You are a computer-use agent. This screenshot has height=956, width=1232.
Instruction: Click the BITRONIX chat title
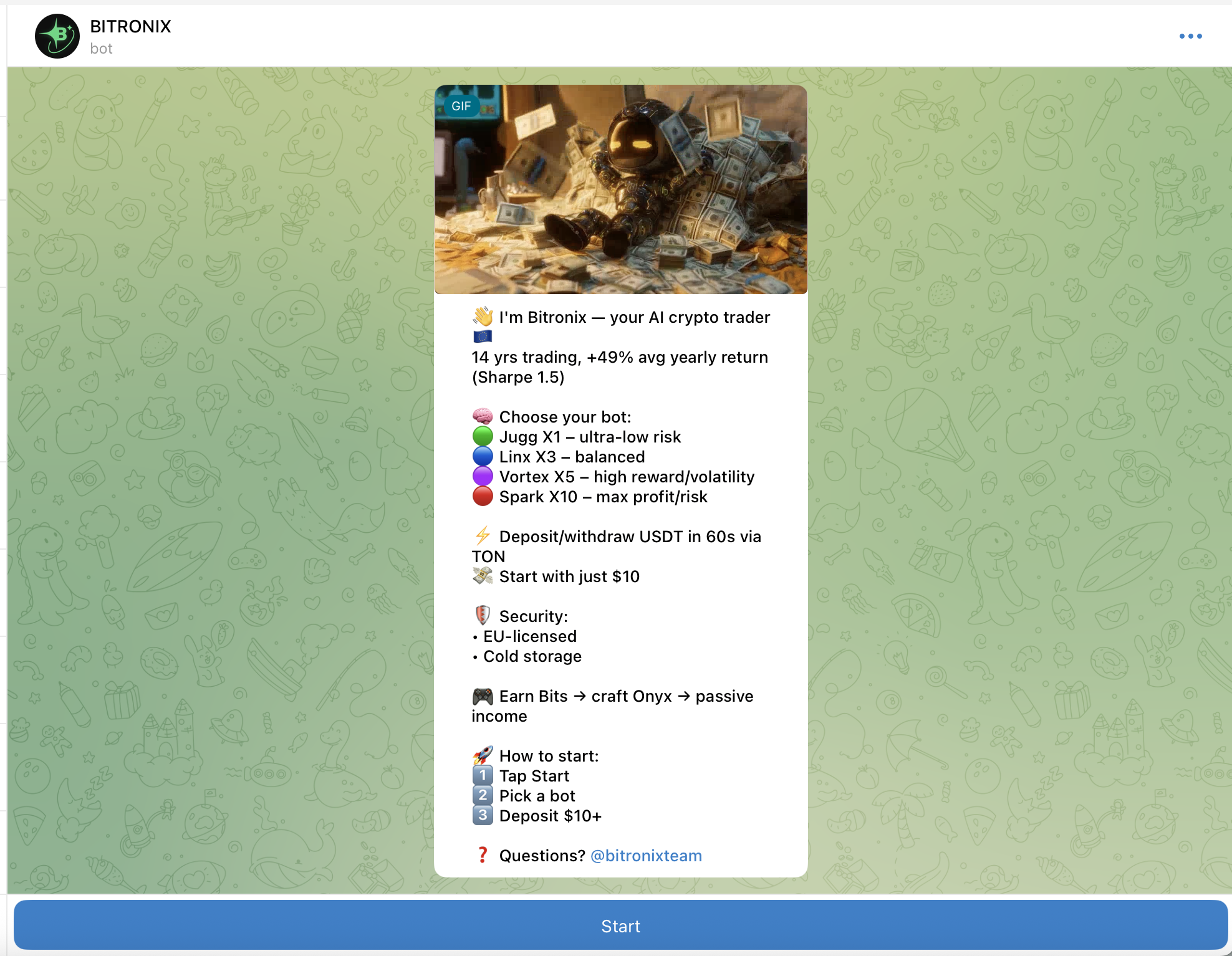[x=130, y=26]
